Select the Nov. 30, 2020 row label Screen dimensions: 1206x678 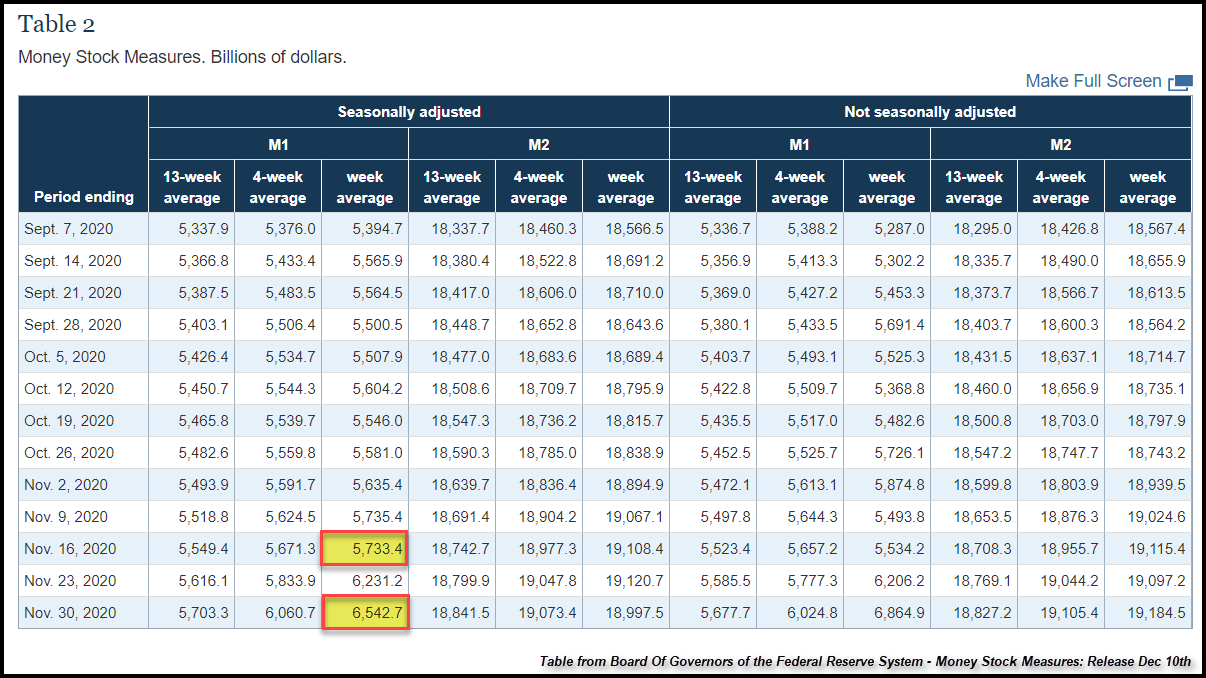pyautogui.click(x=70, y=613)
